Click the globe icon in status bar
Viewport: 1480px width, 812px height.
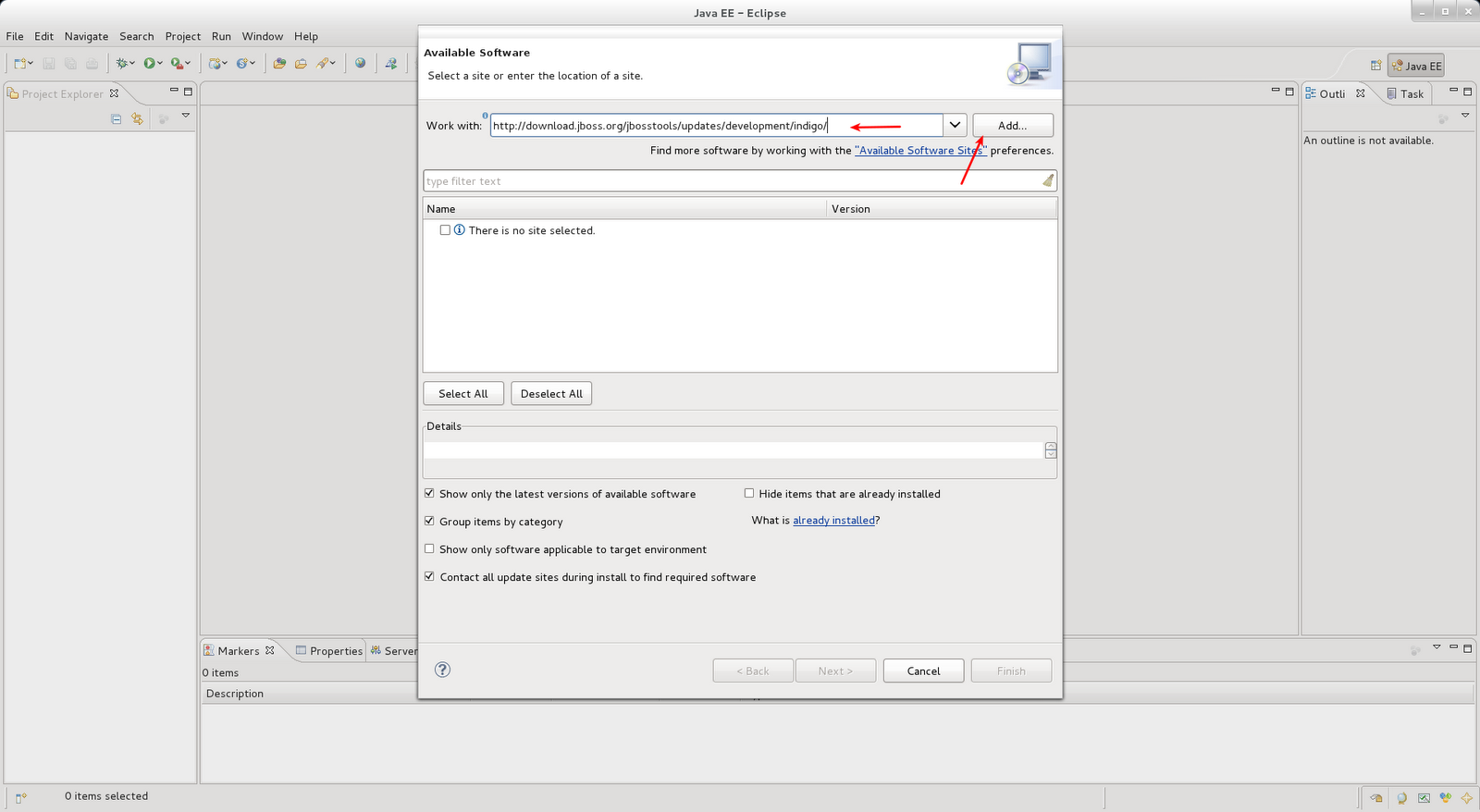[1401, 797]
